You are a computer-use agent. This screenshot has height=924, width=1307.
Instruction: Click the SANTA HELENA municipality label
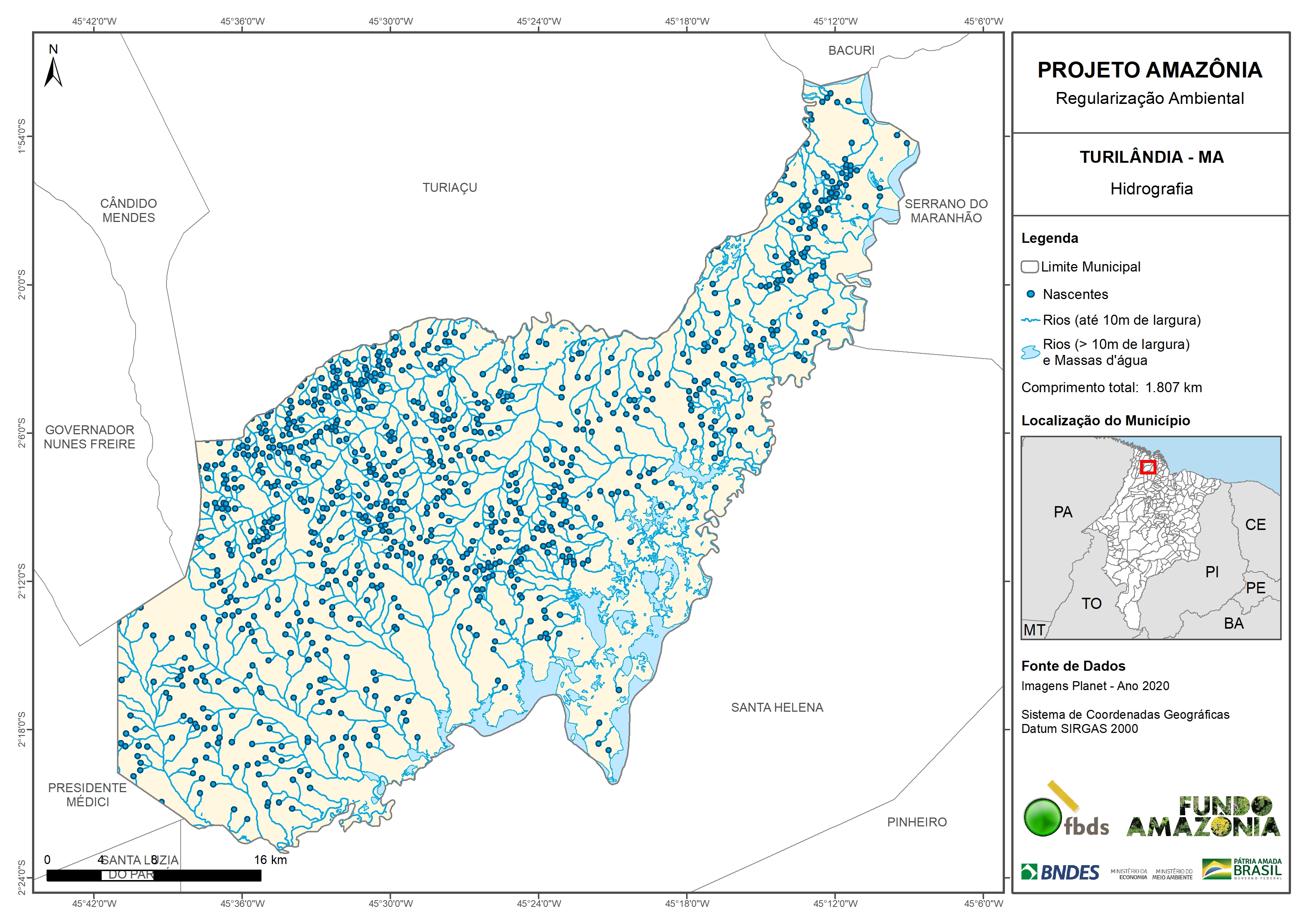777,708
